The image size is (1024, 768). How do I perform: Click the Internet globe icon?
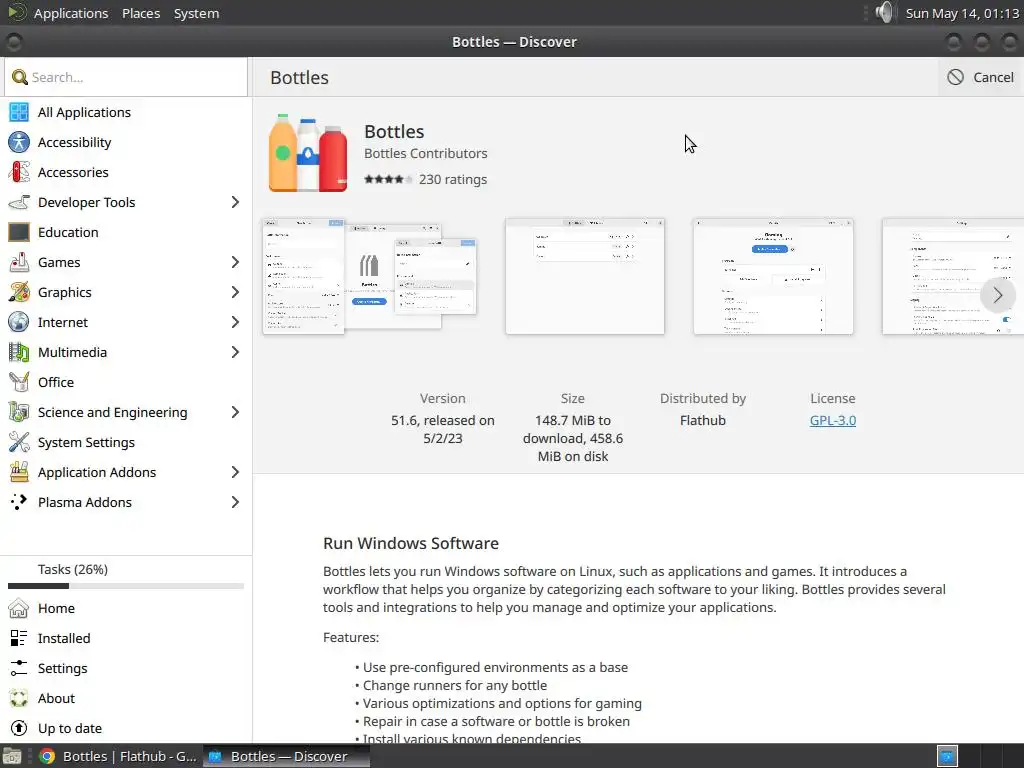tap(19, 323)
